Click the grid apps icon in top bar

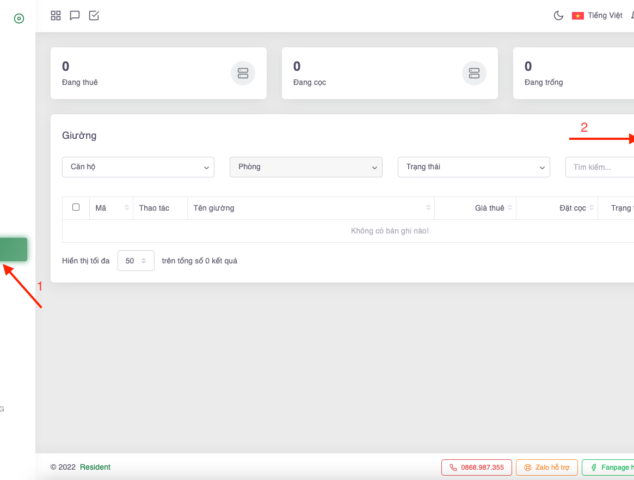tap(56, 16)
